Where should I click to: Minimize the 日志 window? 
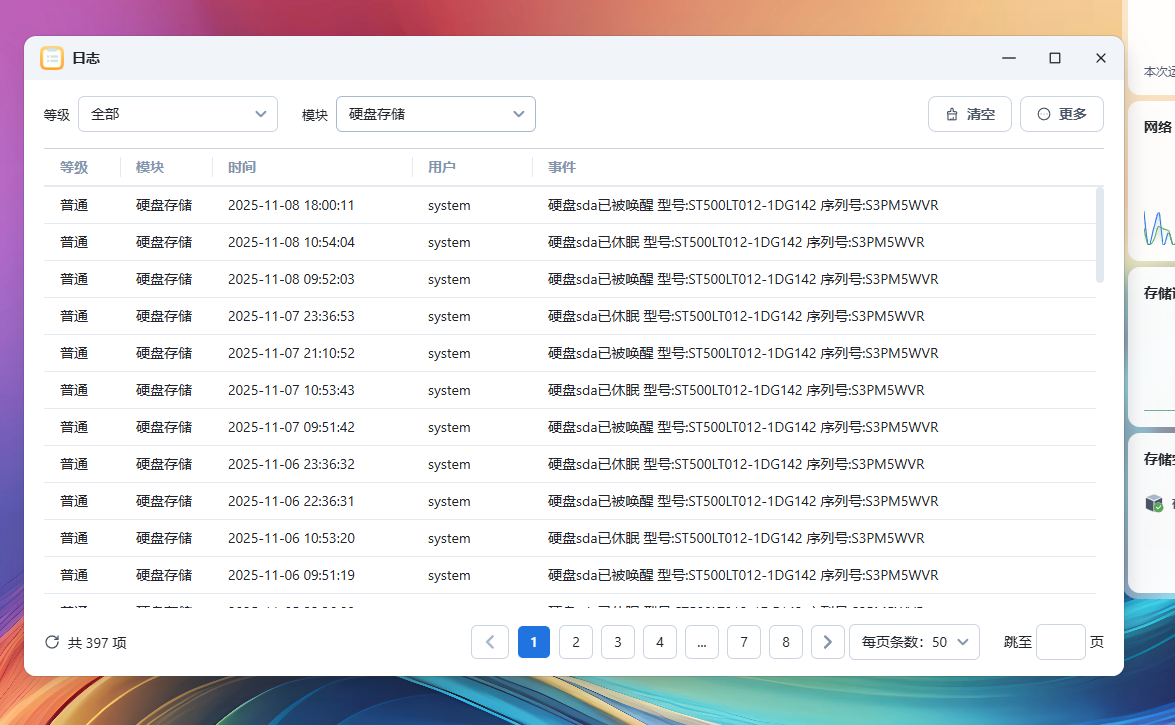(x=1008, y=58)
